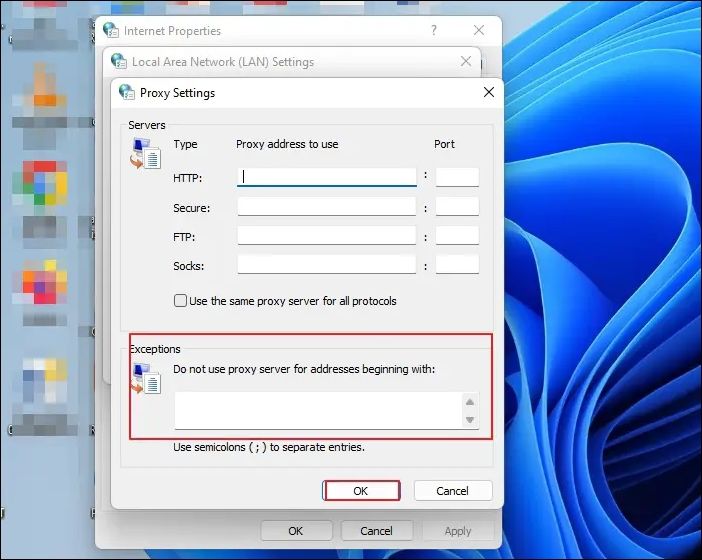Viewport: 702px width, 560px height.
Task: Cancel the Proxy Settings dialog
Action: click(x=453, y=491)
